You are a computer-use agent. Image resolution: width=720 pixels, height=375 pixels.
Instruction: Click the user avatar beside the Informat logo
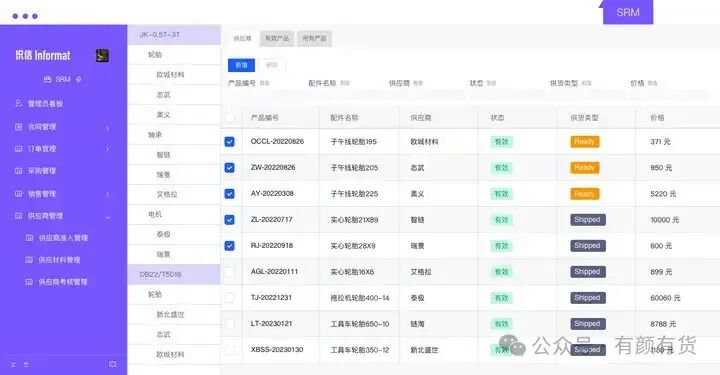click(102, 56)
